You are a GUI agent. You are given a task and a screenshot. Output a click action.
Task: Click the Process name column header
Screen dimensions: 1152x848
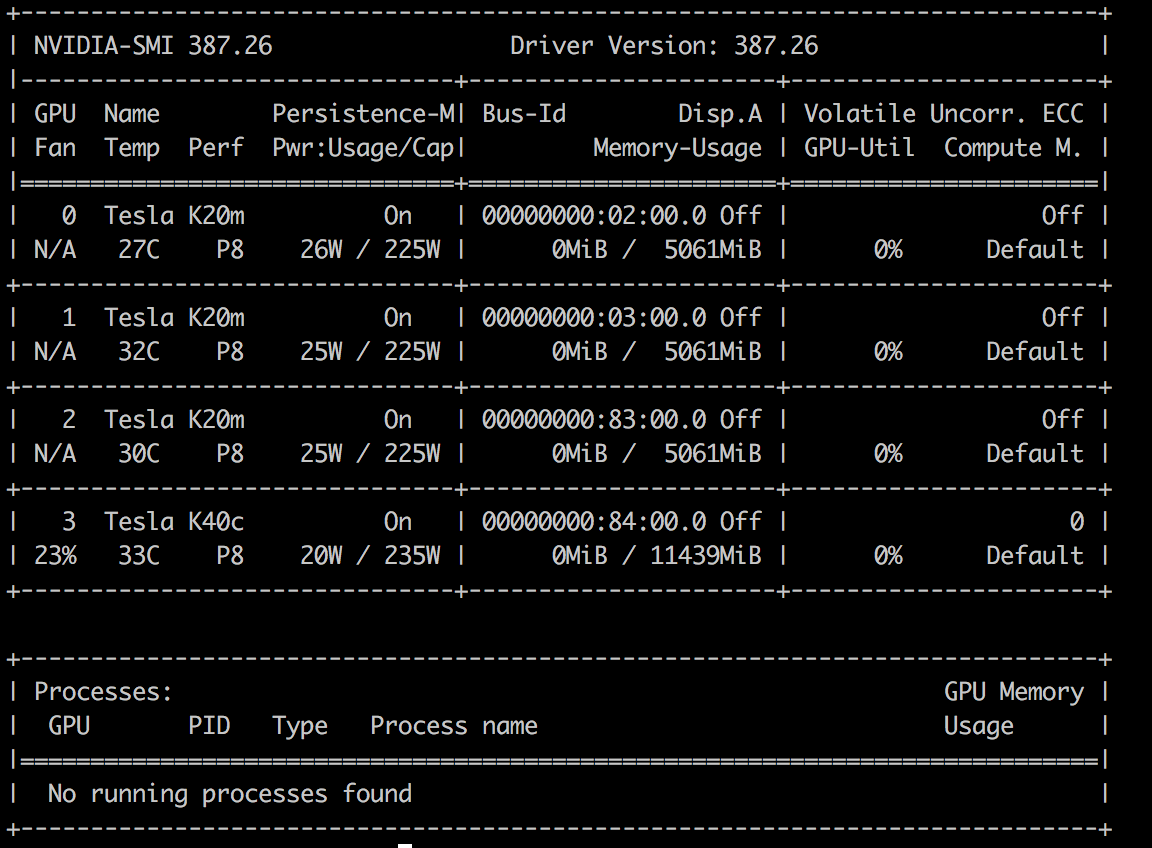click(x=454, y=726)
